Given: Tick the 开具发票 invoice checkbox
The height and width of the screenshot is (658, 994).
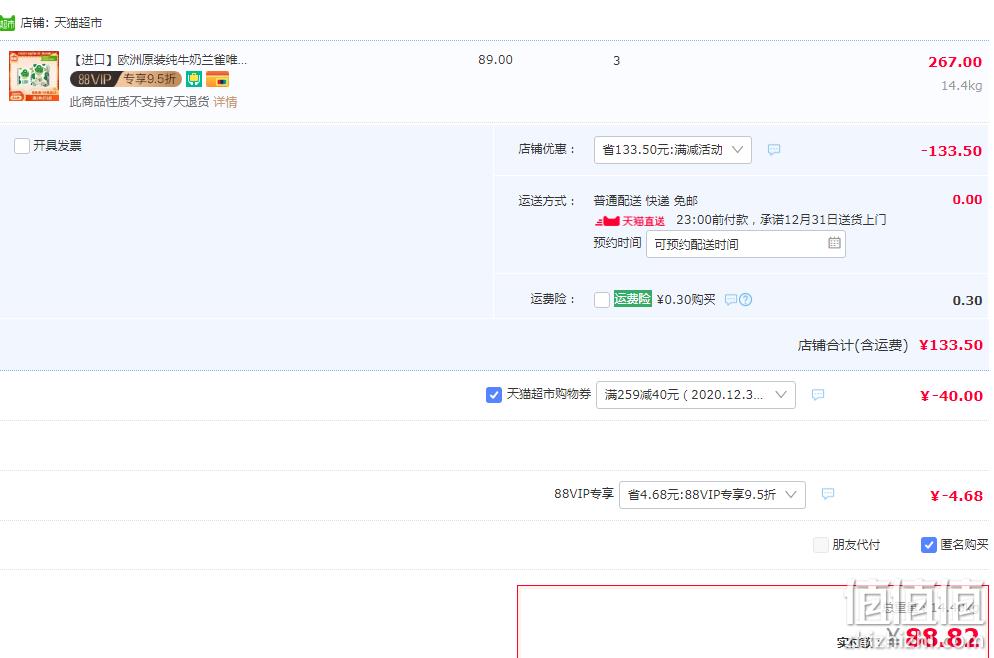Looking at the screenshot, I should (x=22, y=146).
